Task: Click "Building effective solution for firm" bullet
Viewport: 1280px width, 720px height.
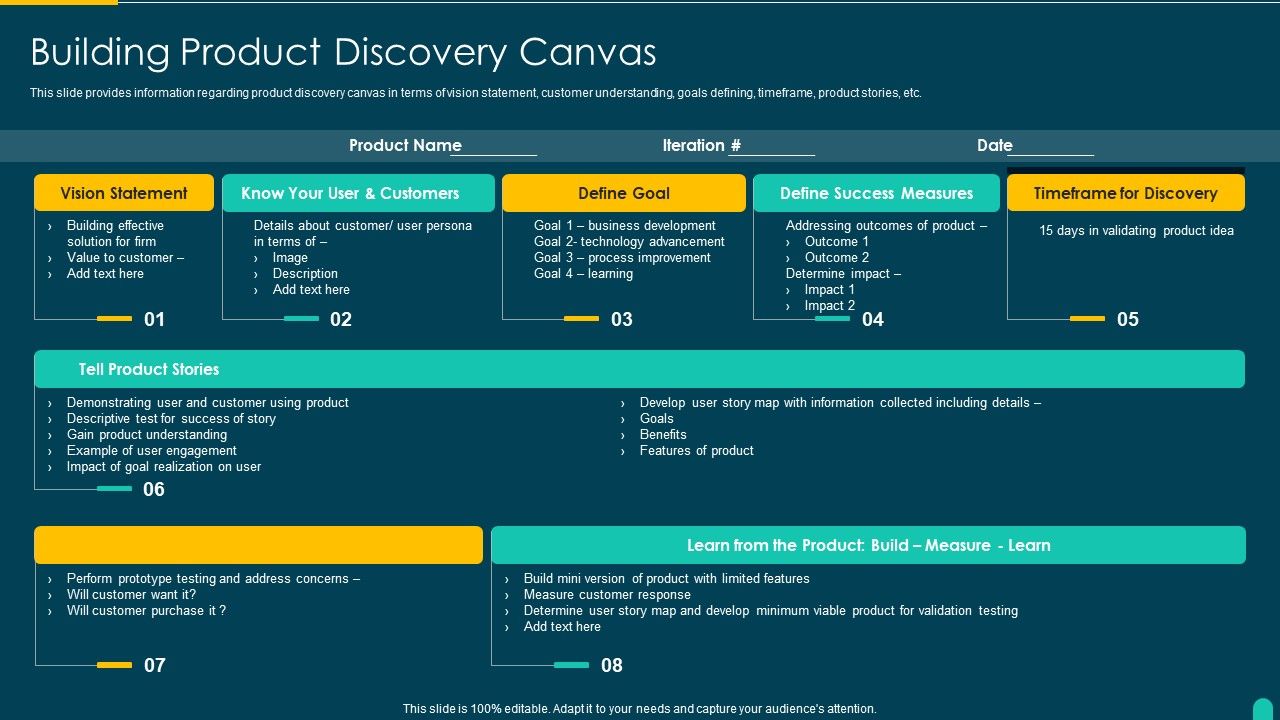Action: [x=115, y=233]
